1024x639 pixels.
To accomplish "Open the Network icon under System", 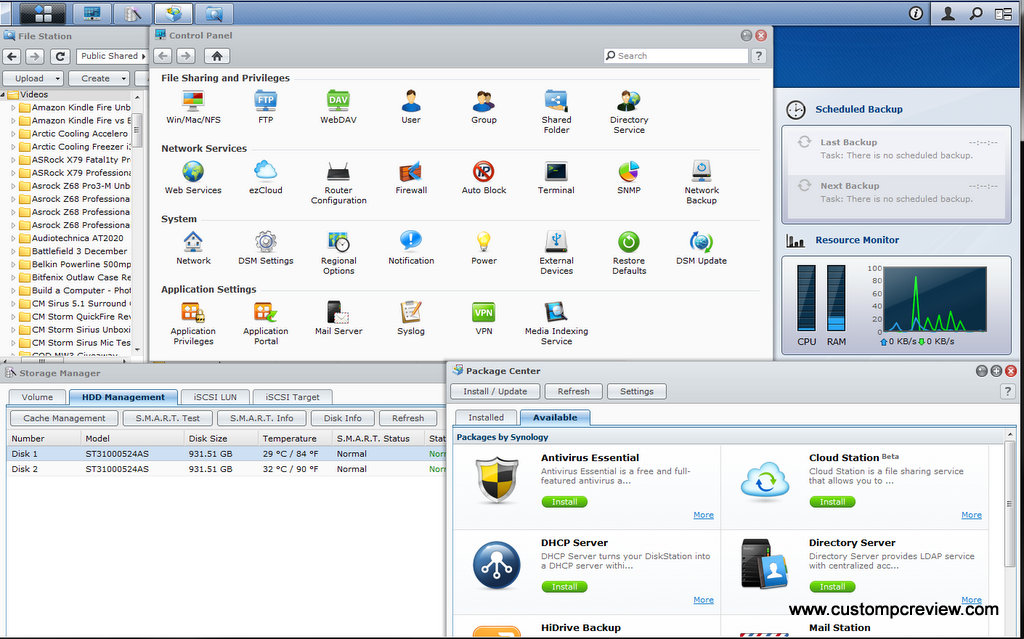I will pos(193,248).
